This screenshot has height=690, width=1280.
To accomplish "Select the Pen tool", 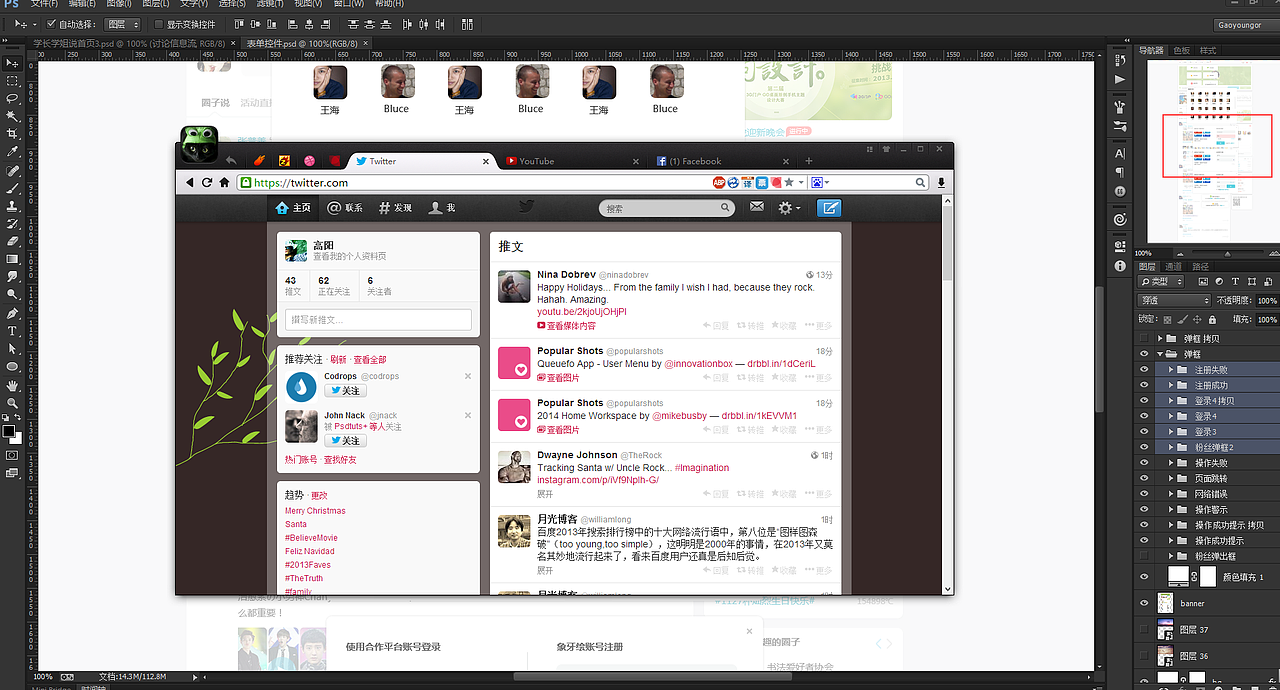I will tap(12, 312).
